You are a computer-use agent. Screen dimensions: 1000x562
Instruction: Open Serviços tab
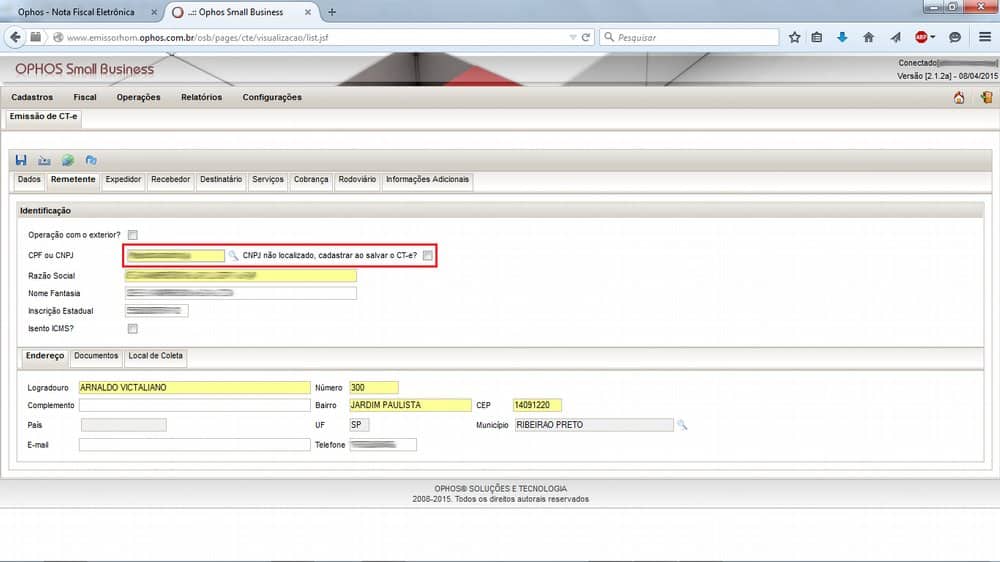pos(268,180)
